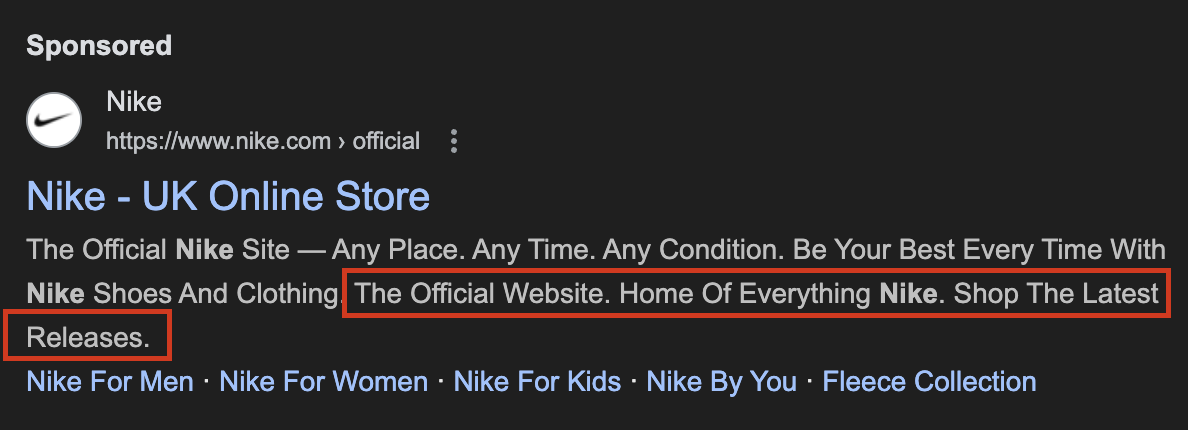
Task: Open the Fleece Collection sitelink
Action: [929, 381]
